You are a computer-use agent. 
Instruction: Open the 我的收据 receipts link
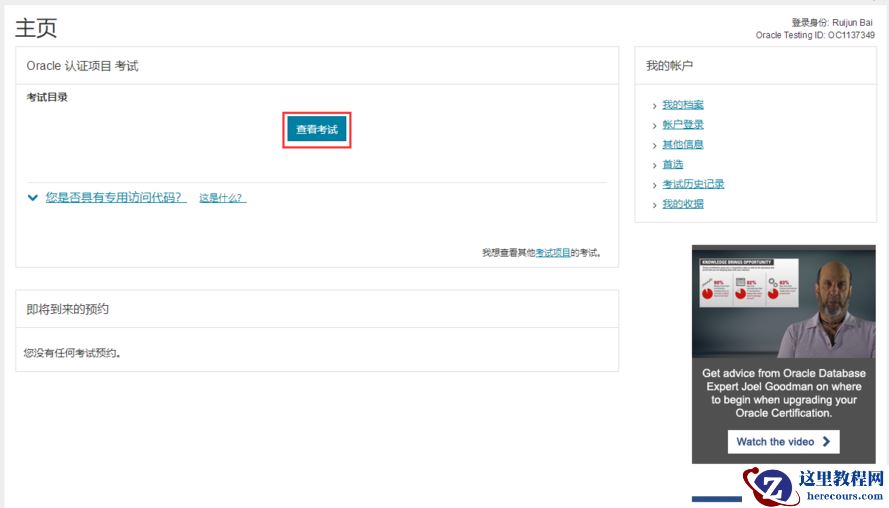[683, 204]
